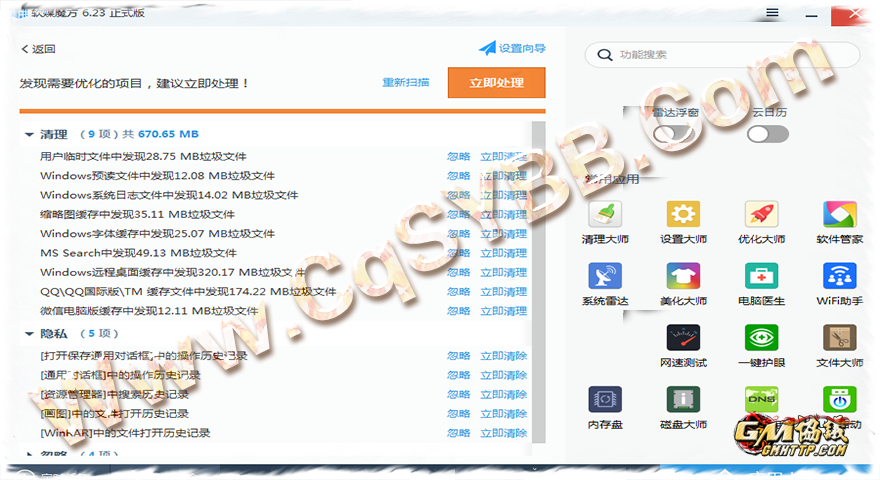Clean 微信电脑版缓存 junk now
Viewport: 880px width, 480px height.
(x=503, y=311)
